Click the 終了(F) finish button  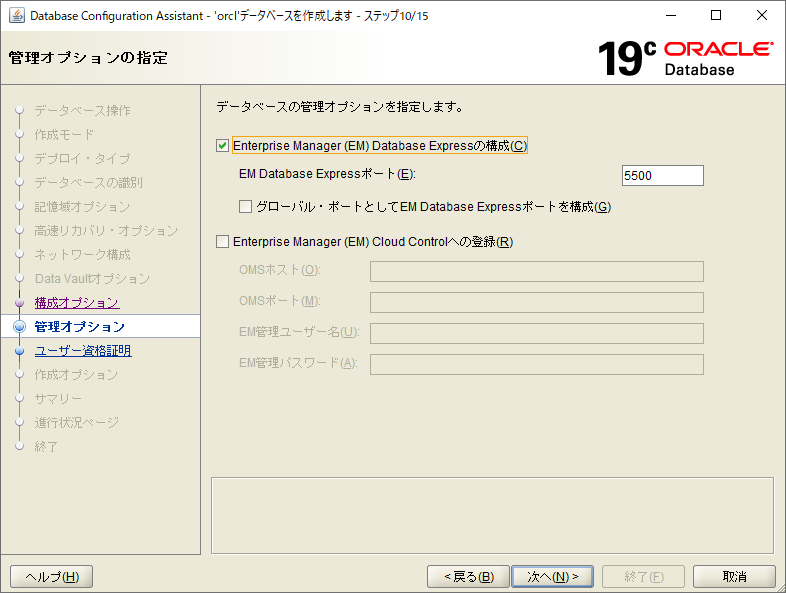pyautogui.click(x=644, y=576)
